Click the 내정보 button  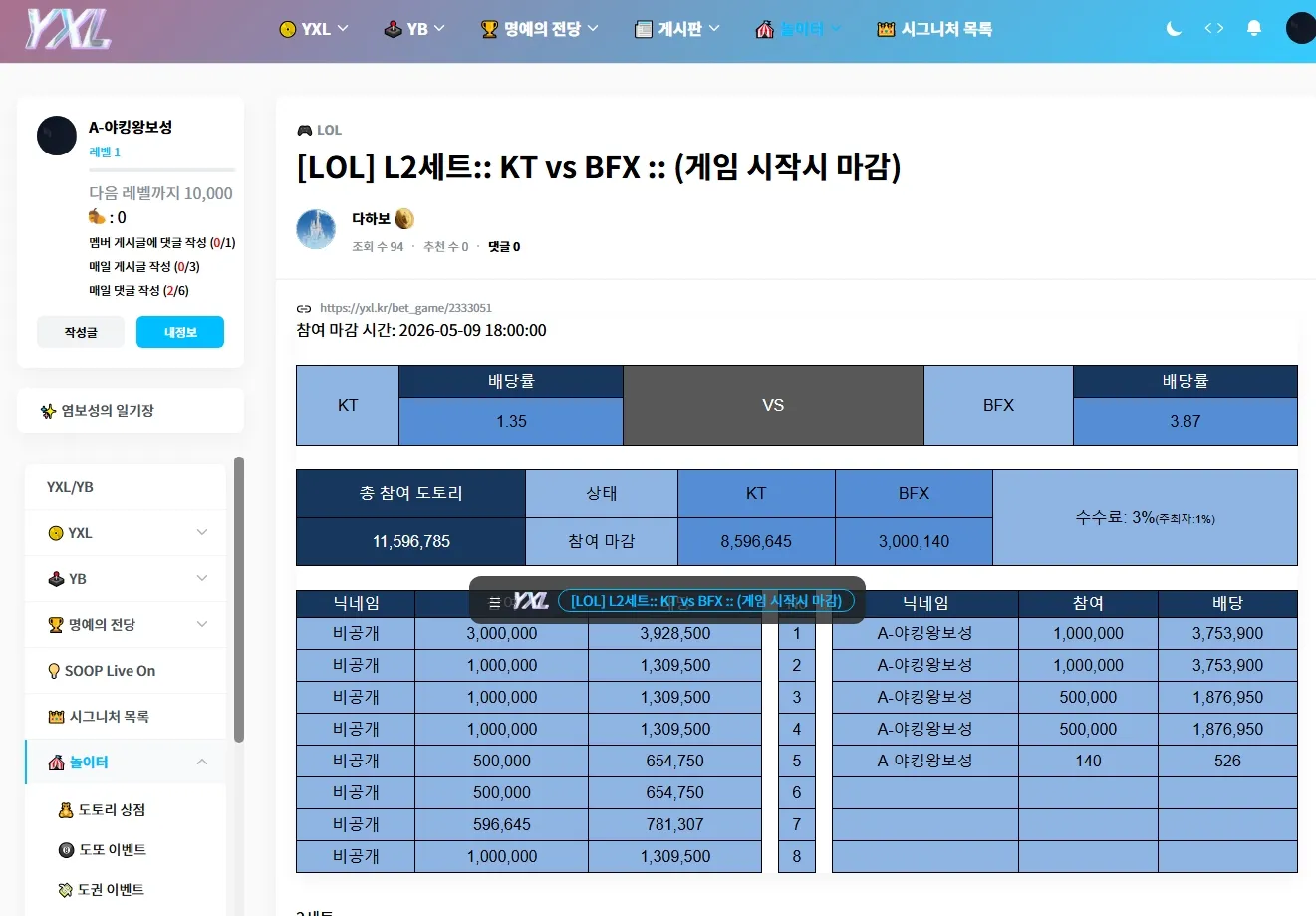[x=180, y=332]
